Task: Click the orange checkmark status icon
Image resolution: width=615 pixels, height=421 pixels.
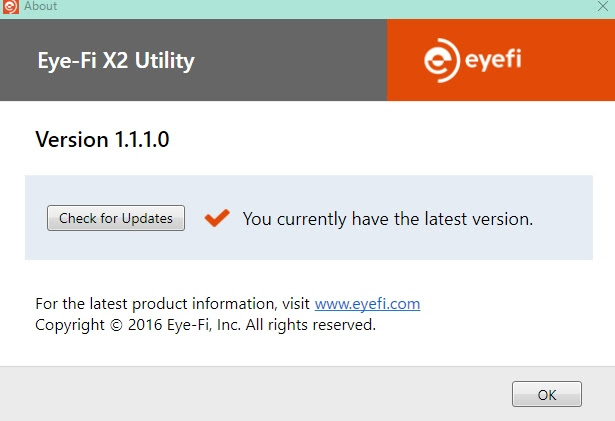Action: coord(216,217)
